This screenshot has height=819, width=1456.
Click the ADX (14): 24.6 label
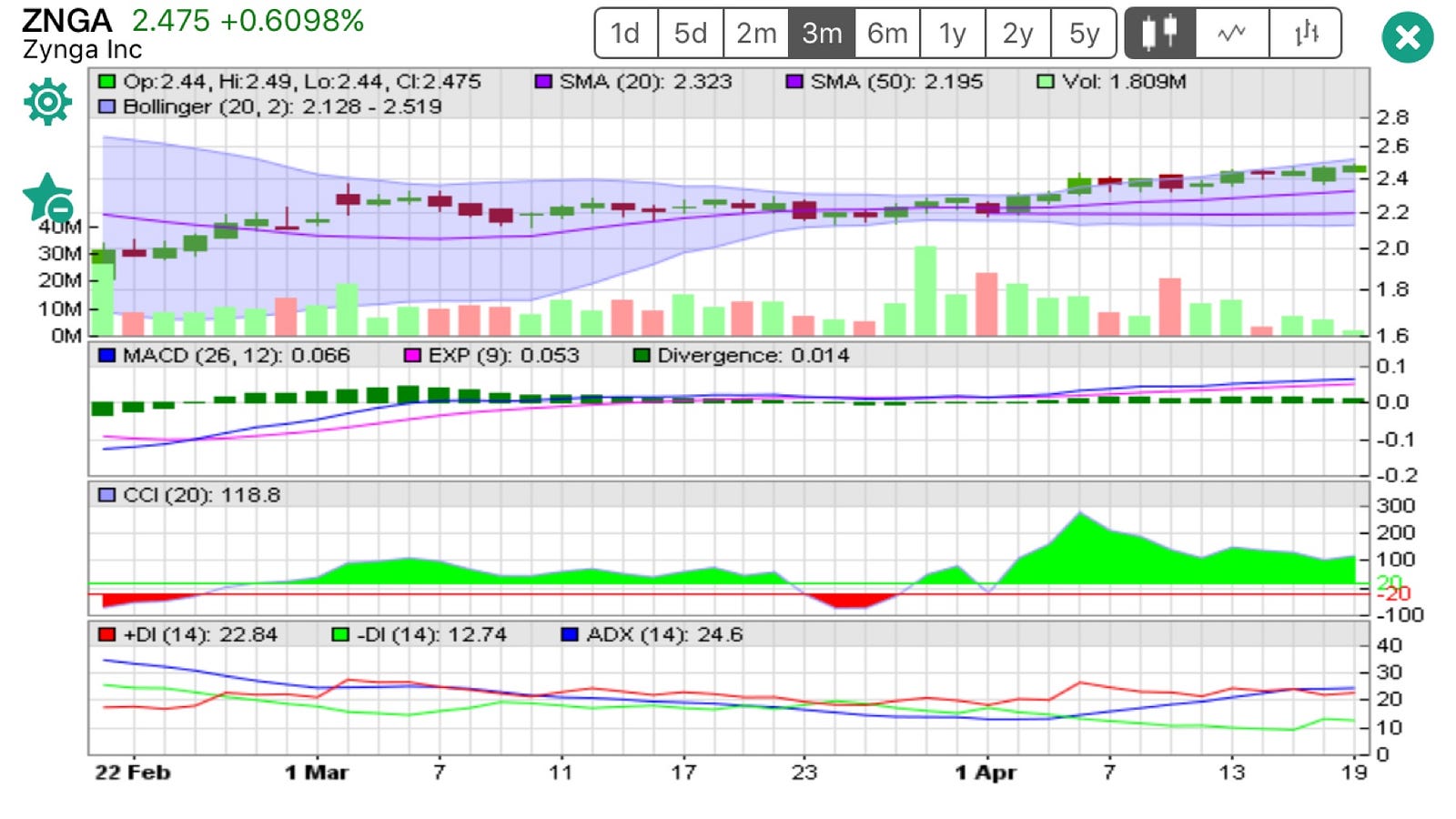coord(665,634)
